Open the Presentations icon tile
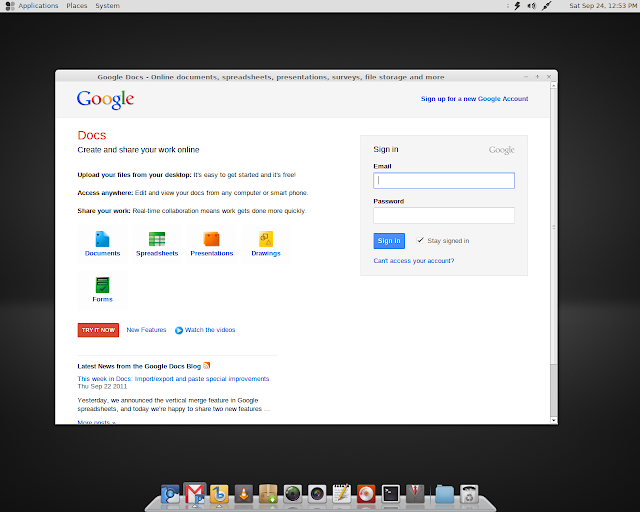Image resolution: width=640 pixels, height=512 pixels. click(211, 244)
